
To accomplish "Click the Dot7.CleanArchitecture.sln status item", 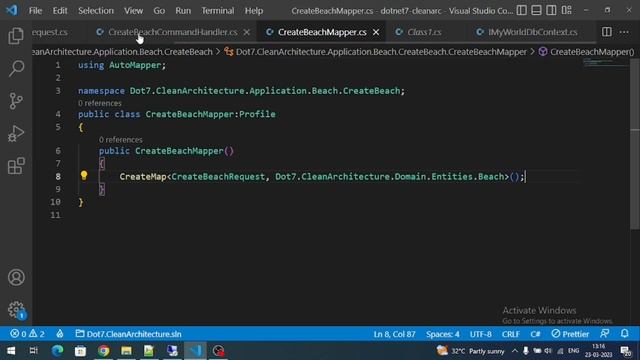I will (128, 334).
